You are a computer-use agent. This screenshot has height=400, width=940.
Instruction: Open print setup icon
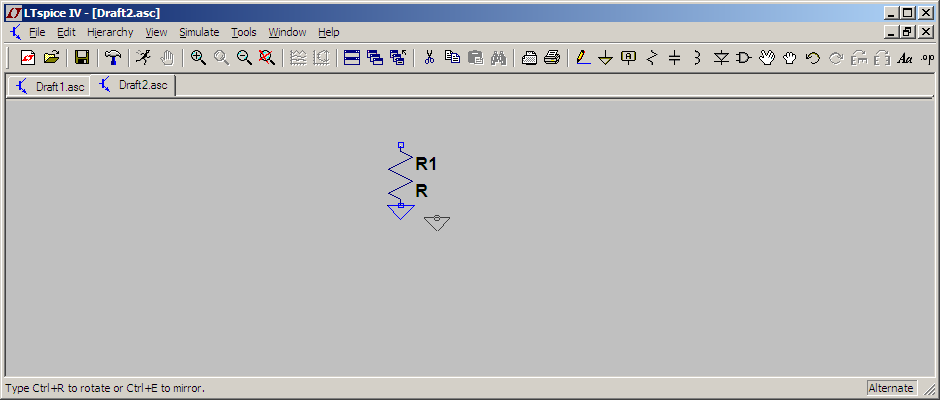[529, 58]
